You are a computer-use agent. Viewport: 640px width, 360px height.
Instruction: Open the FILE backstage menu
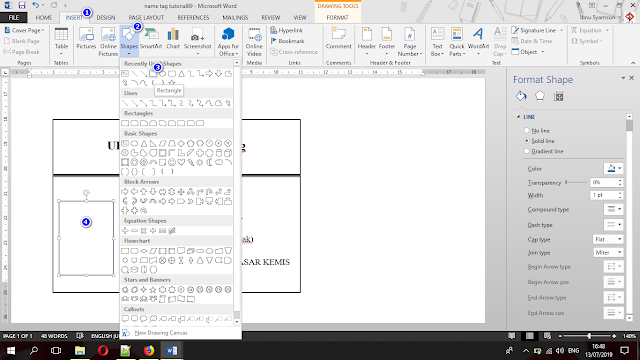13,18
